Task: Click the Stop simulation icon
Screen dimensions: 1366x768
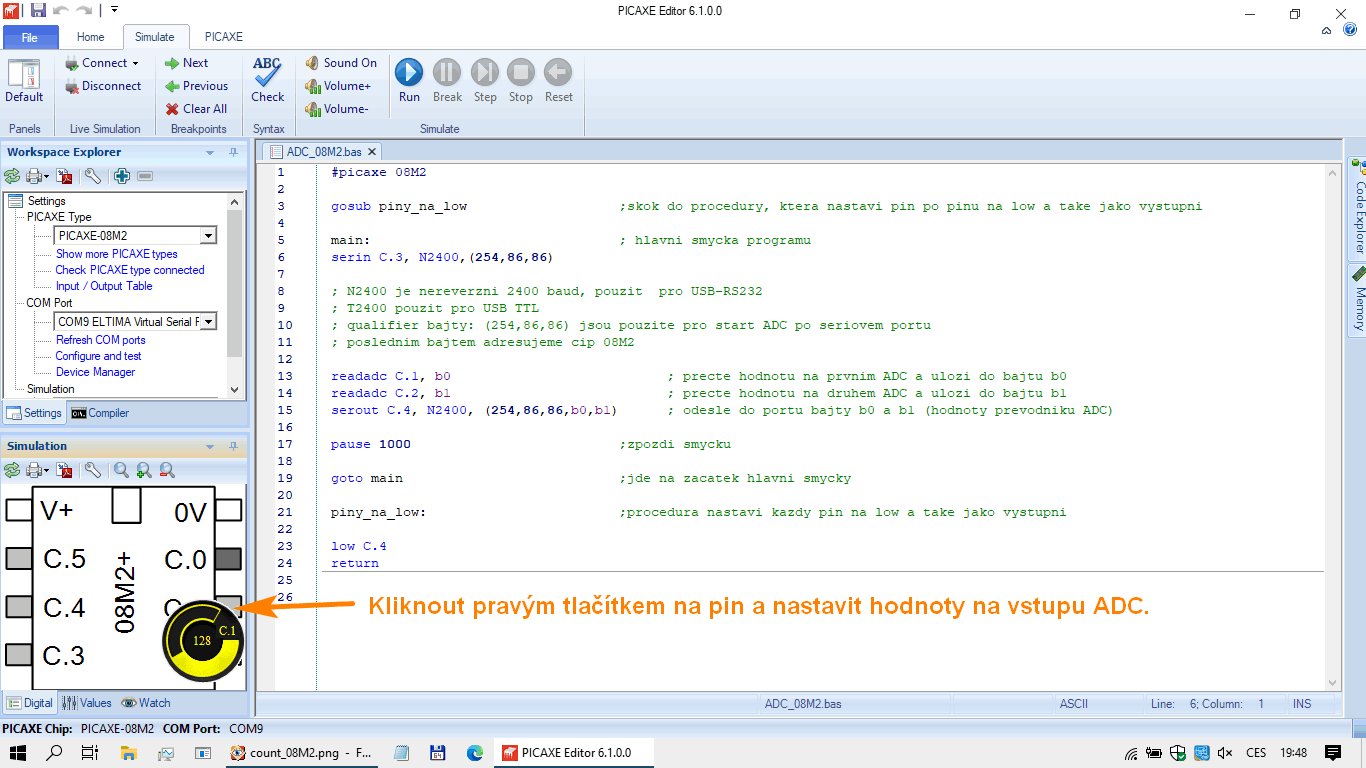Action: pyautogui.click(x=520, y=72)
